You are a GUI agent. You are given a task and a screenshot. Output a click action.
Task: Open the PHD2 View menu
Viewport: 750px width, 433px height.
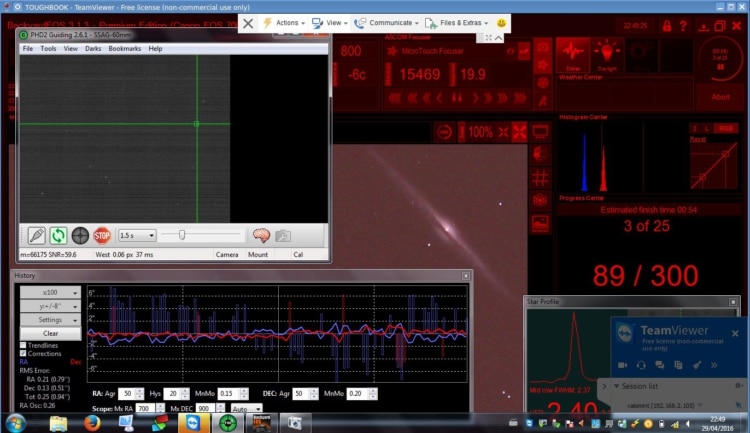coord(70,48)
